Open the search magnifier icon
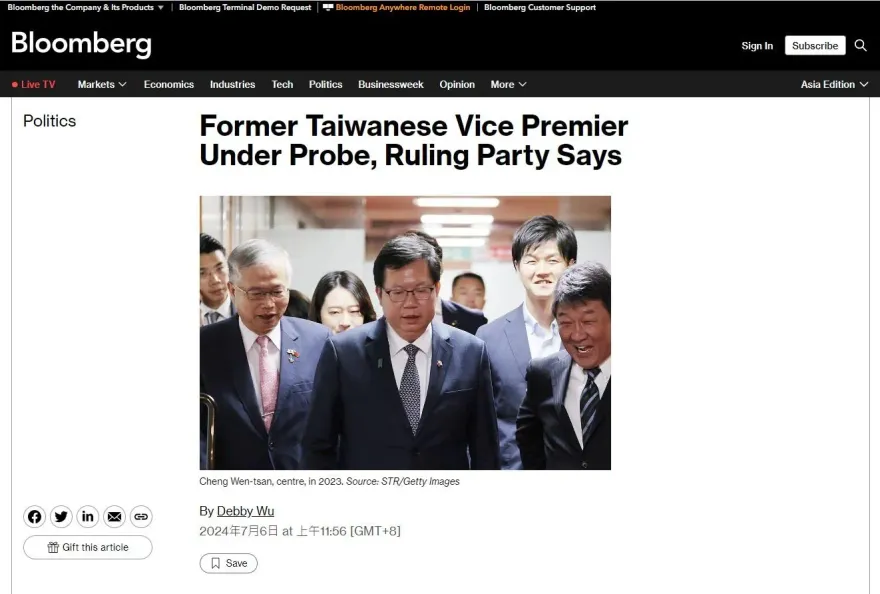This screenshot has height=594, width=880. [x=860, y=45]
